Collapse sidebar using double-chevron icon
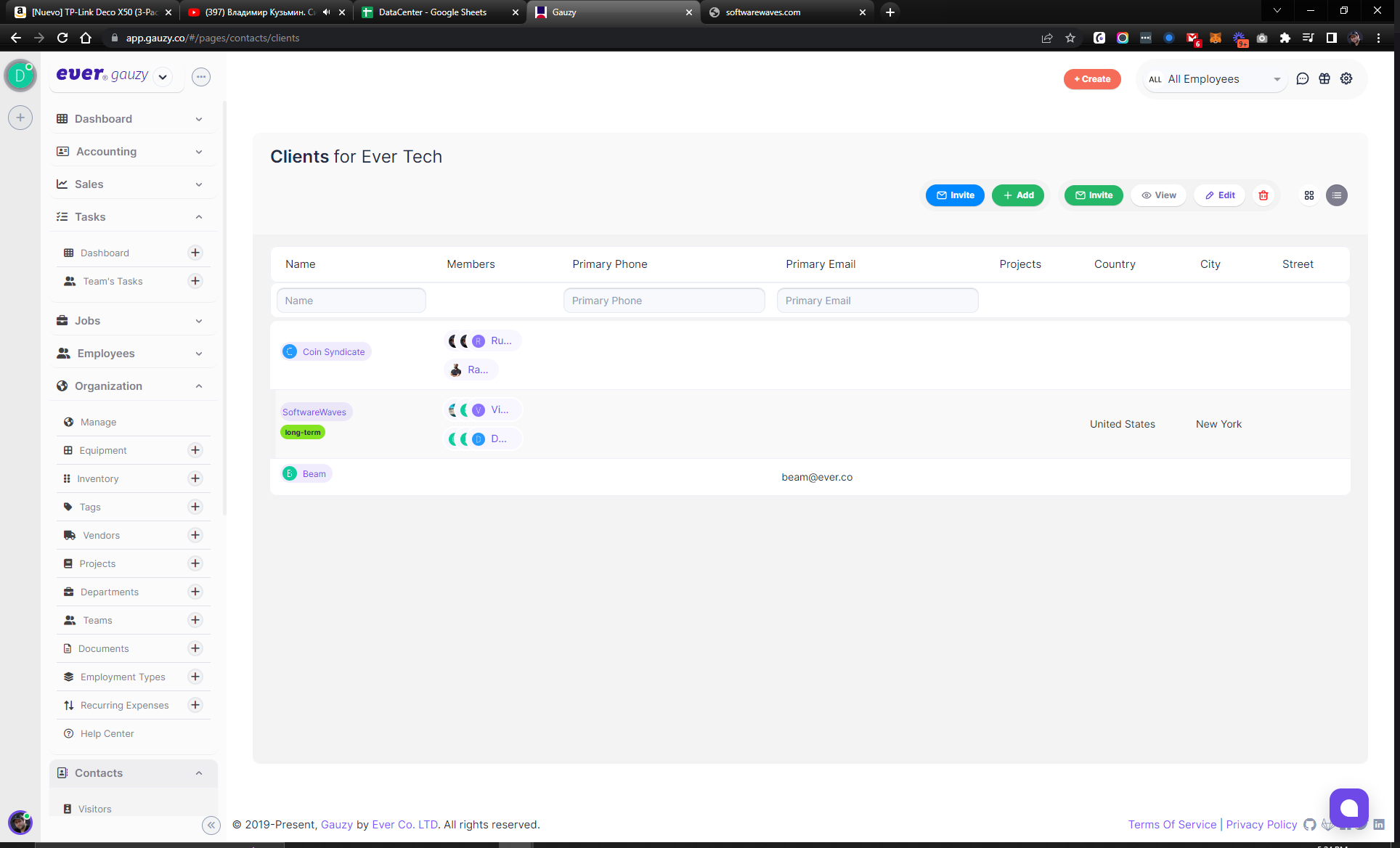Image resolution: width=1400 pixels, height=848 pixels. (211, 825)
